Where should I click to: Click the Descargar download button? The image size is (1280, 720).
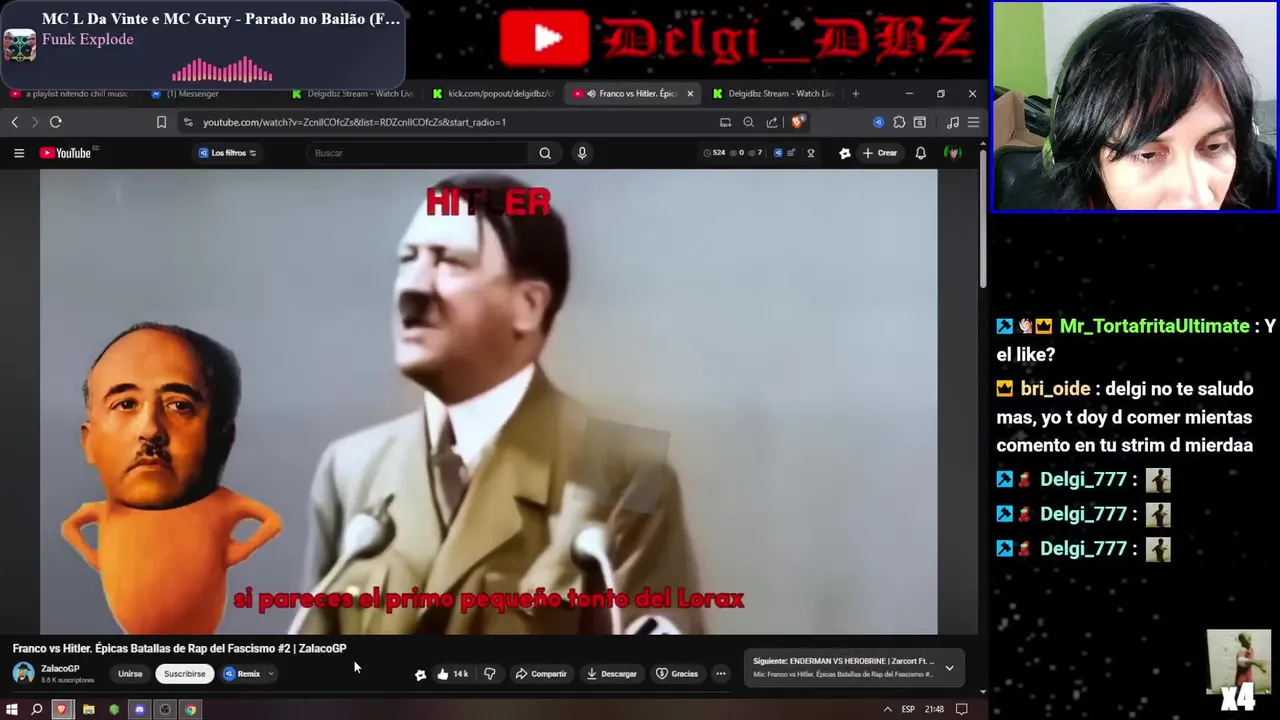pyautogui.click(x=612, y=674)
